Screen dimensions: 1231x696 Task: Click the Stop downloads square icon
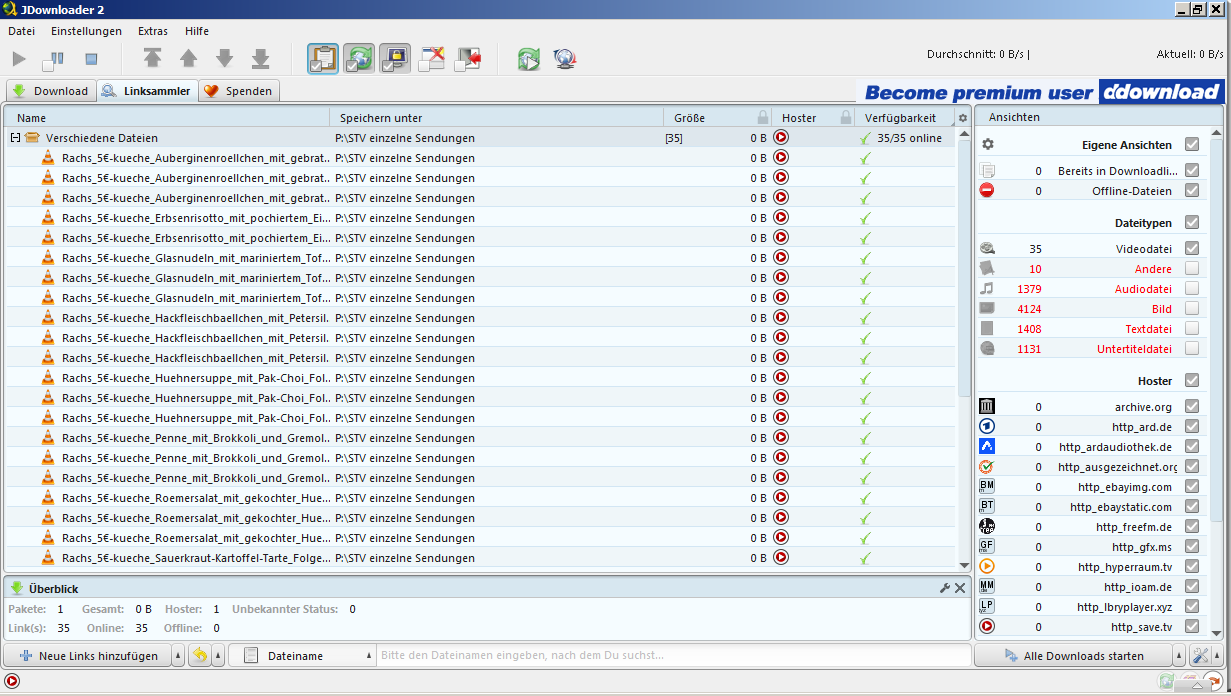tap(91, 60)
